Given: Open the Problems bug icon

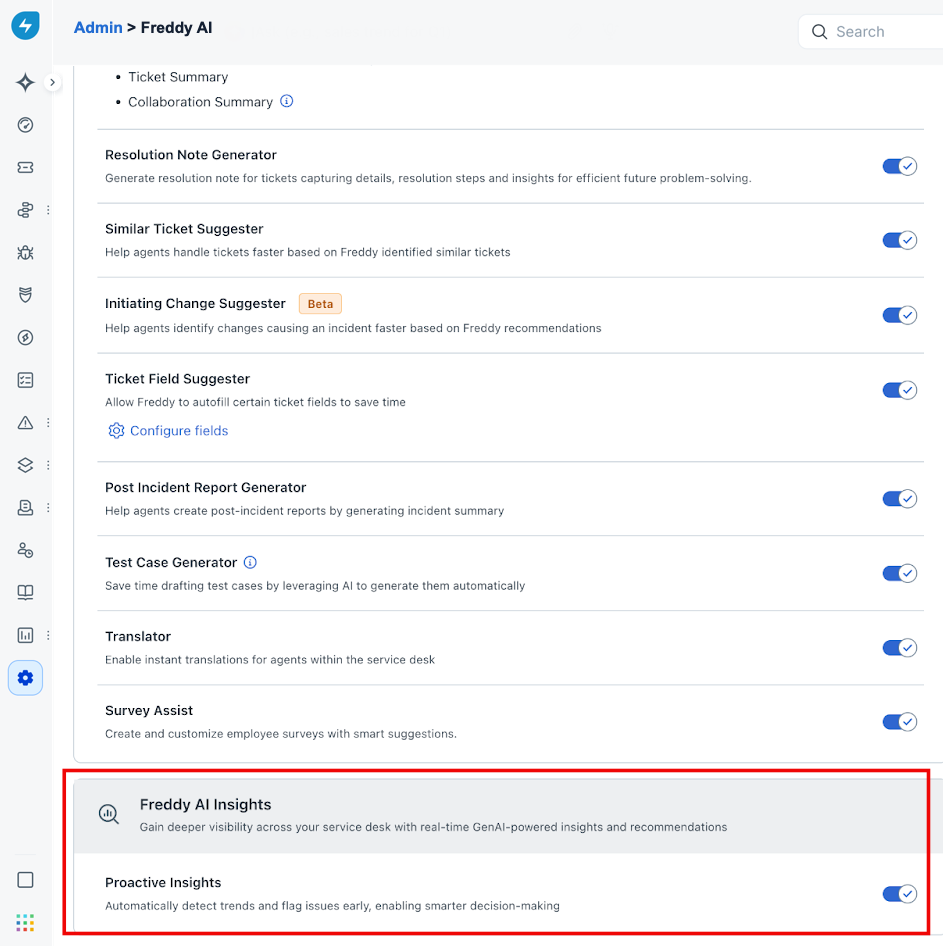Looking at the screenshot, I should point(25,252).
